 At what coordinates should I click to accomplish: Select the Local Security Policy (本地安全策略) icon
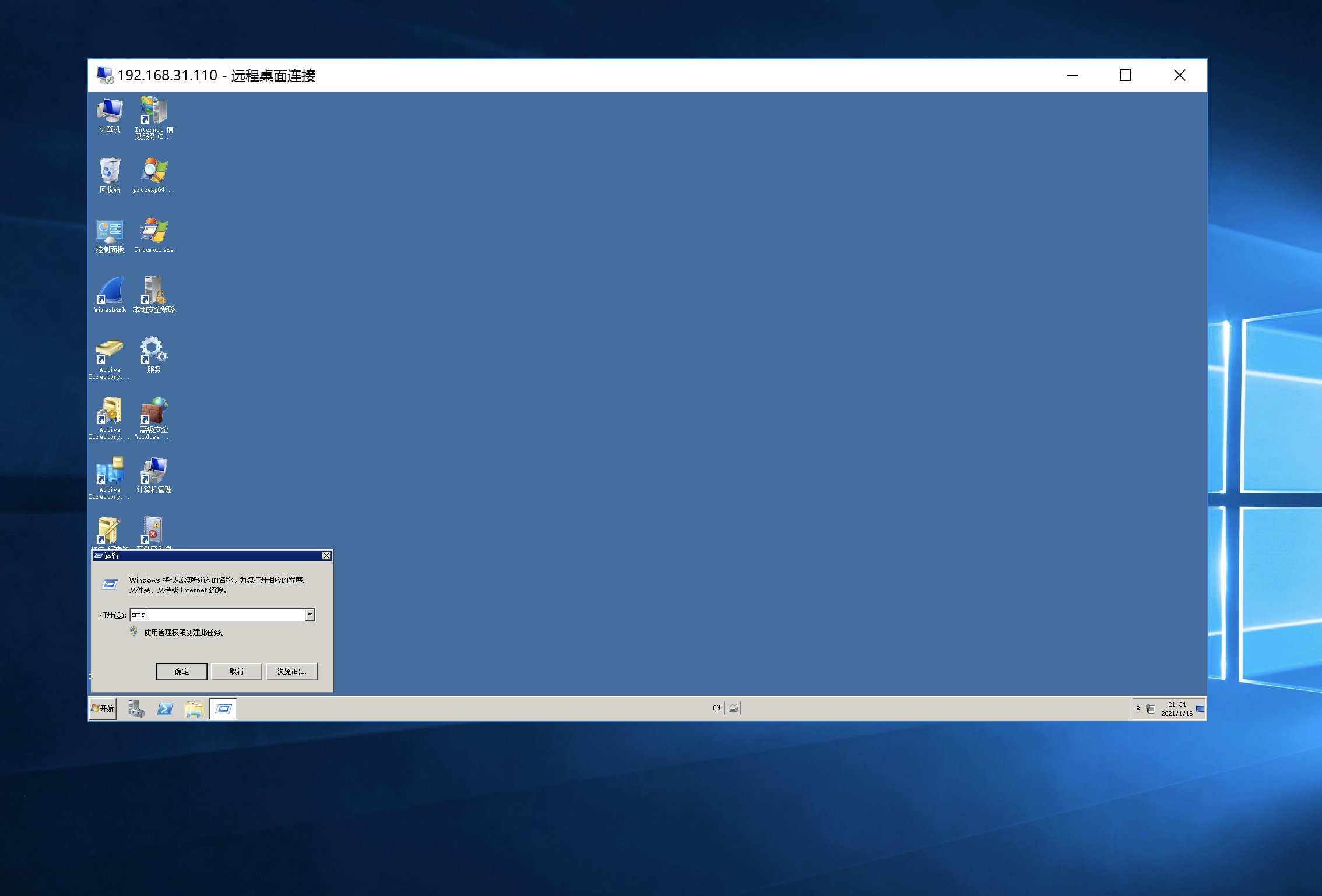154,291
